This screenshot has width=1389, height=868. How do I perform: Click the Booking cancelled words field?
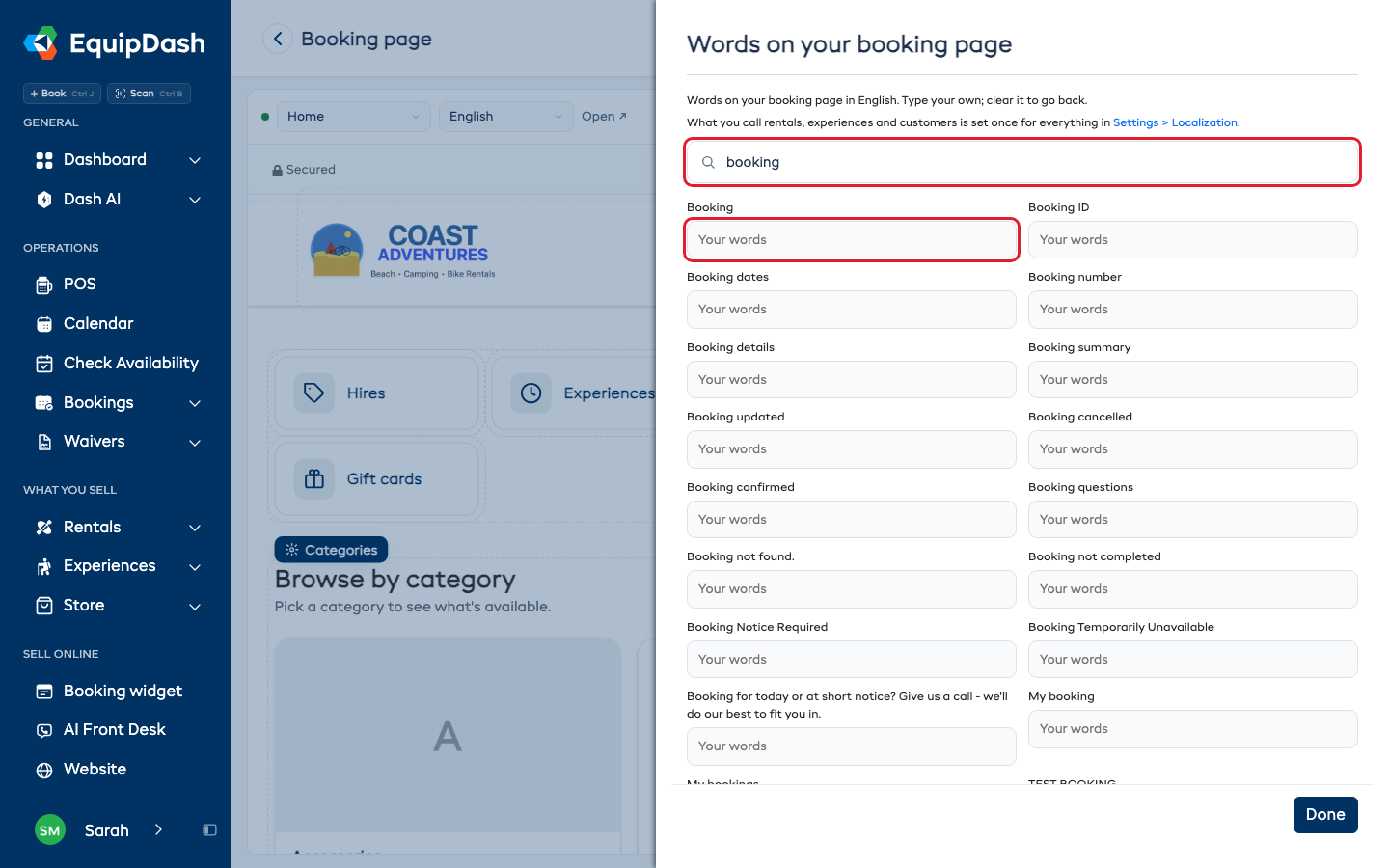[1193, 449]
